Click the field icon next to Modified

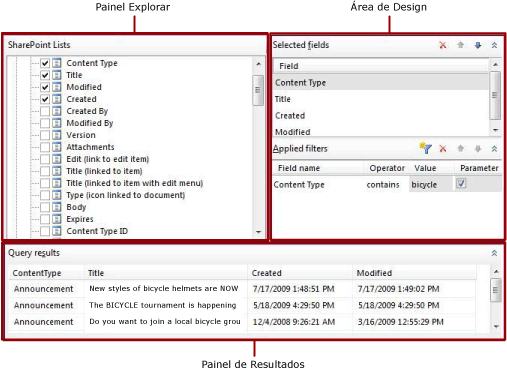(57, 87)
